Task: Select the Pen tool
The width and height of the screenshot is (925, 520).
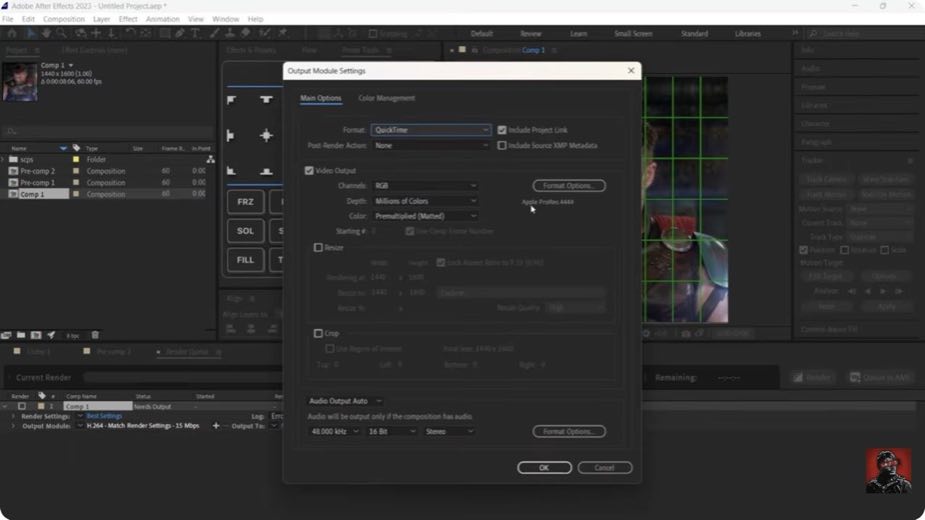Action: click(x=180, y=34)
